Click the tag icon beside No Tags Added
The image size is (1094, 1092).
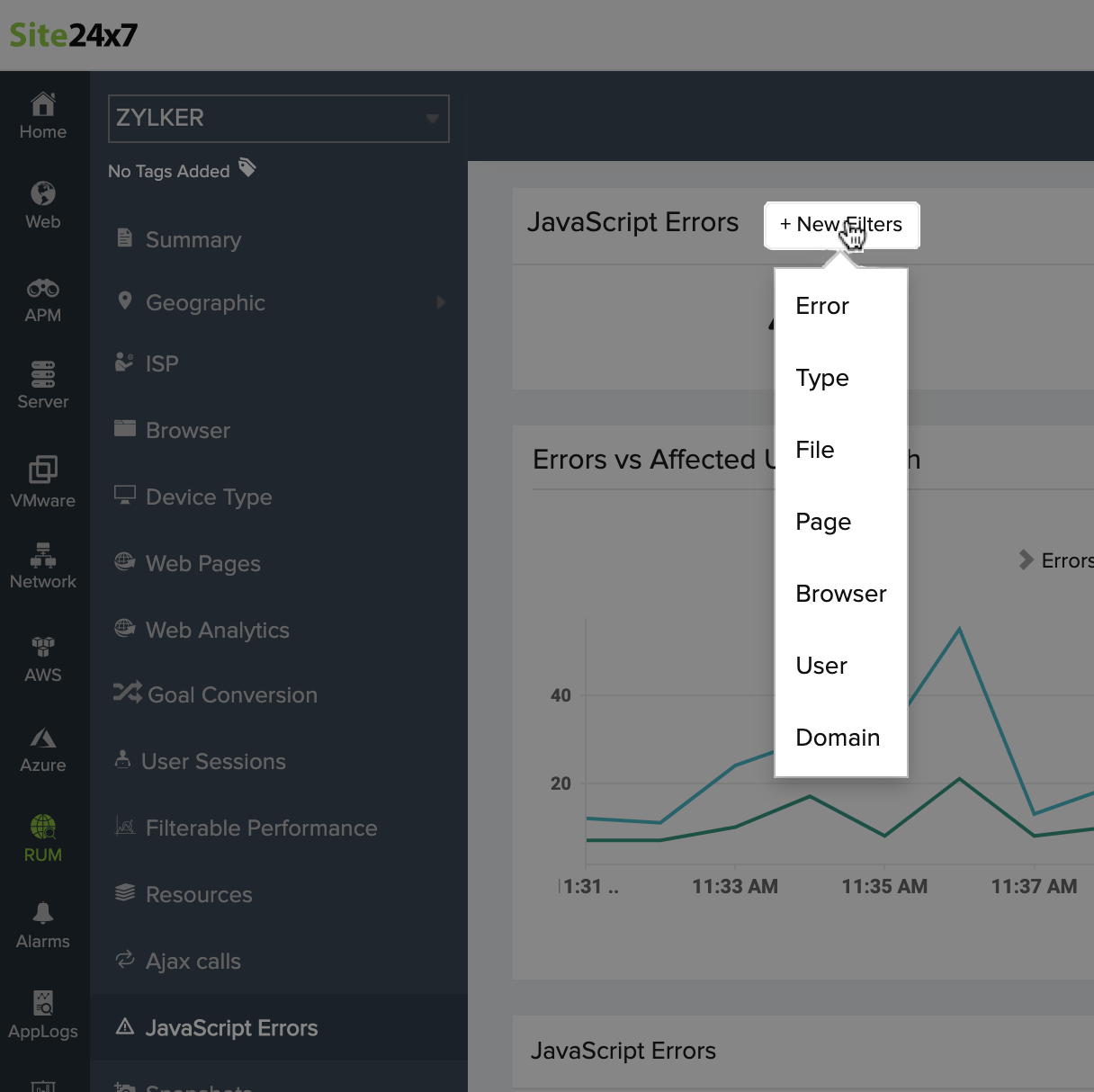point(247,168)
